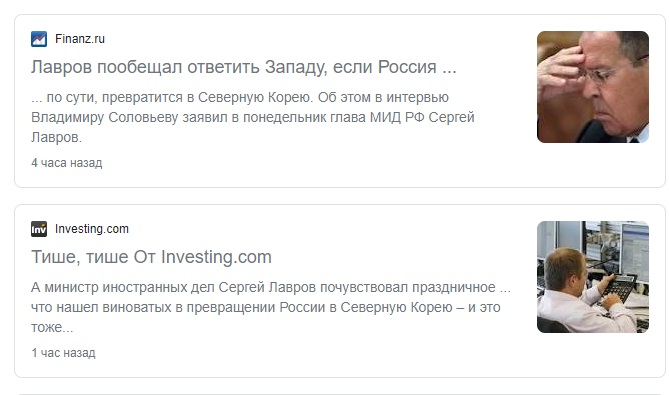Click 'Investing.com' word inside the second headline
Screen dimensions: 669x395
pos(216,258)
